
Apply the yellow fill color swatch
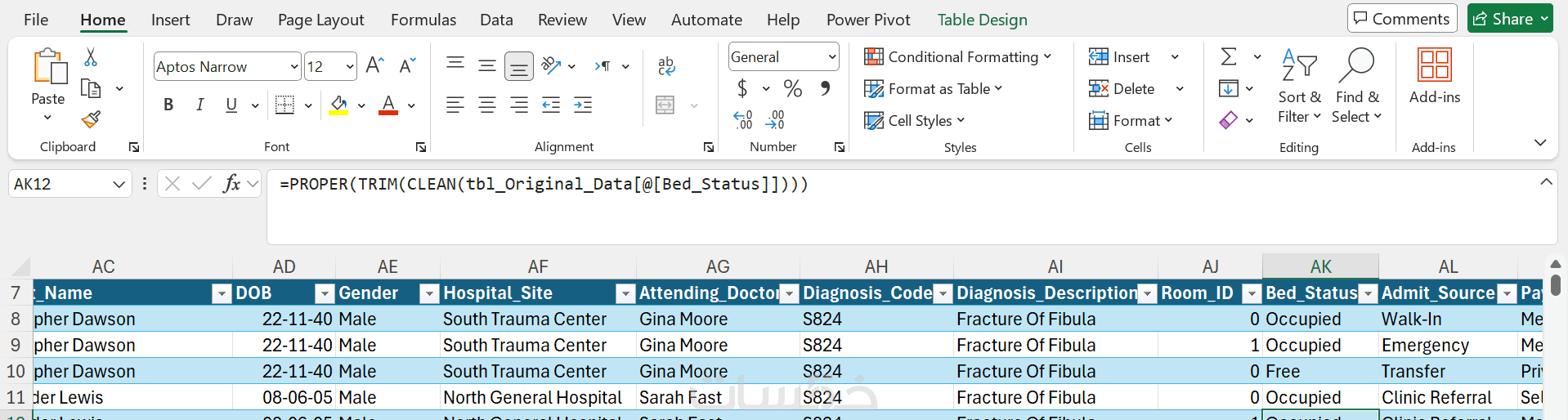pyautogui.click(x=338, y=105)
